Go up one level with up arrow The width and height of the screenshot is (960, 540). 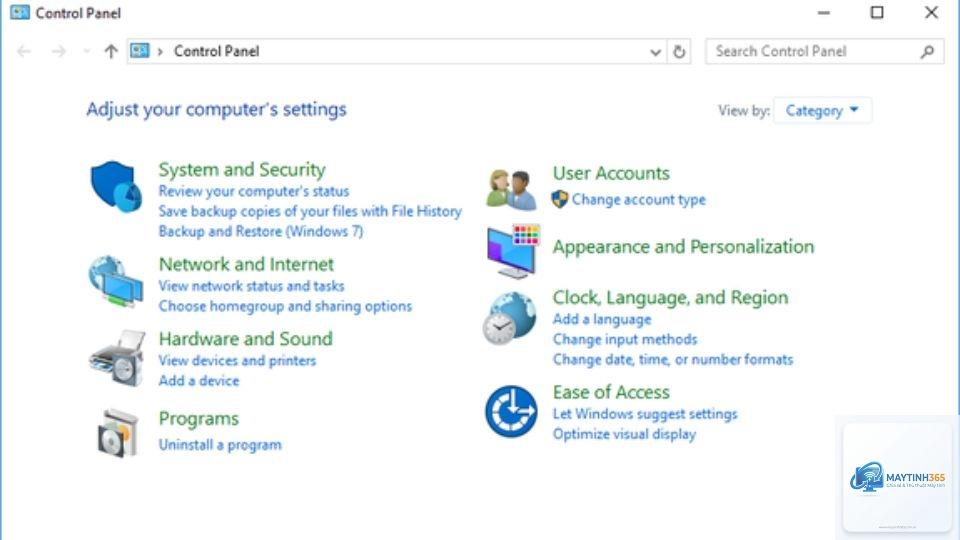111,51
